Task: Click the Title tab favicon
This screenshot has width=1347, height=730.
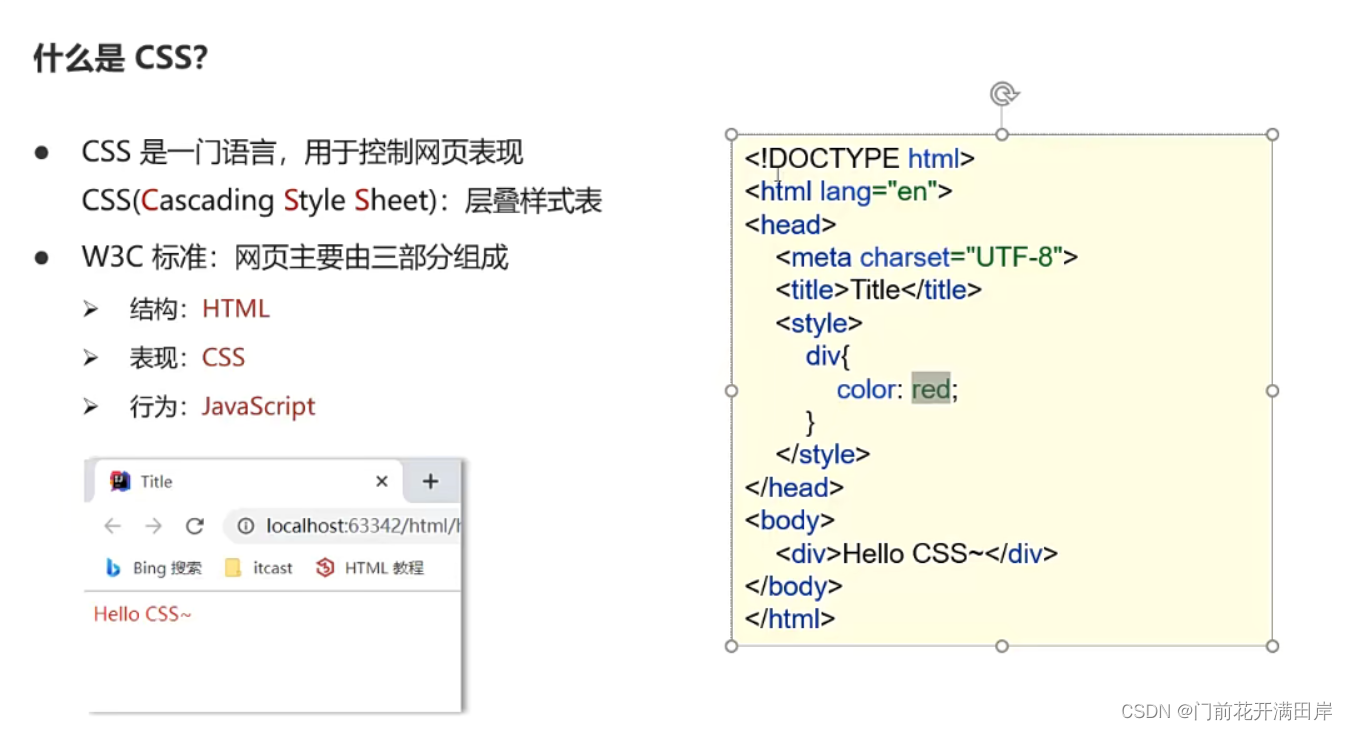Action: pyautogui.click(x=120, y=481)
